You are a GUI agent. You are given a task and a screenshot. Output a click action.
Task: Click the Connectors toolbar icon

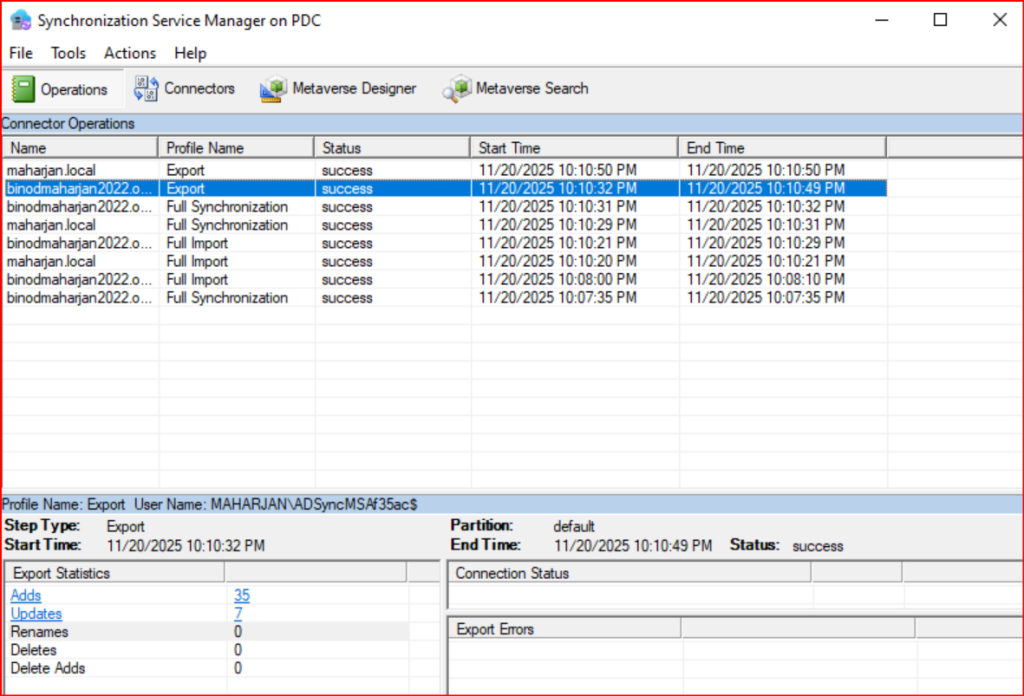146,89
